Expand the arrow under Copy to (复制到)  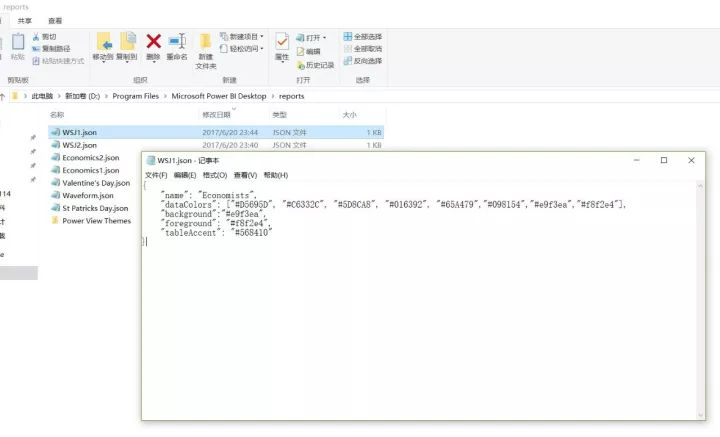tap(127, 62)
